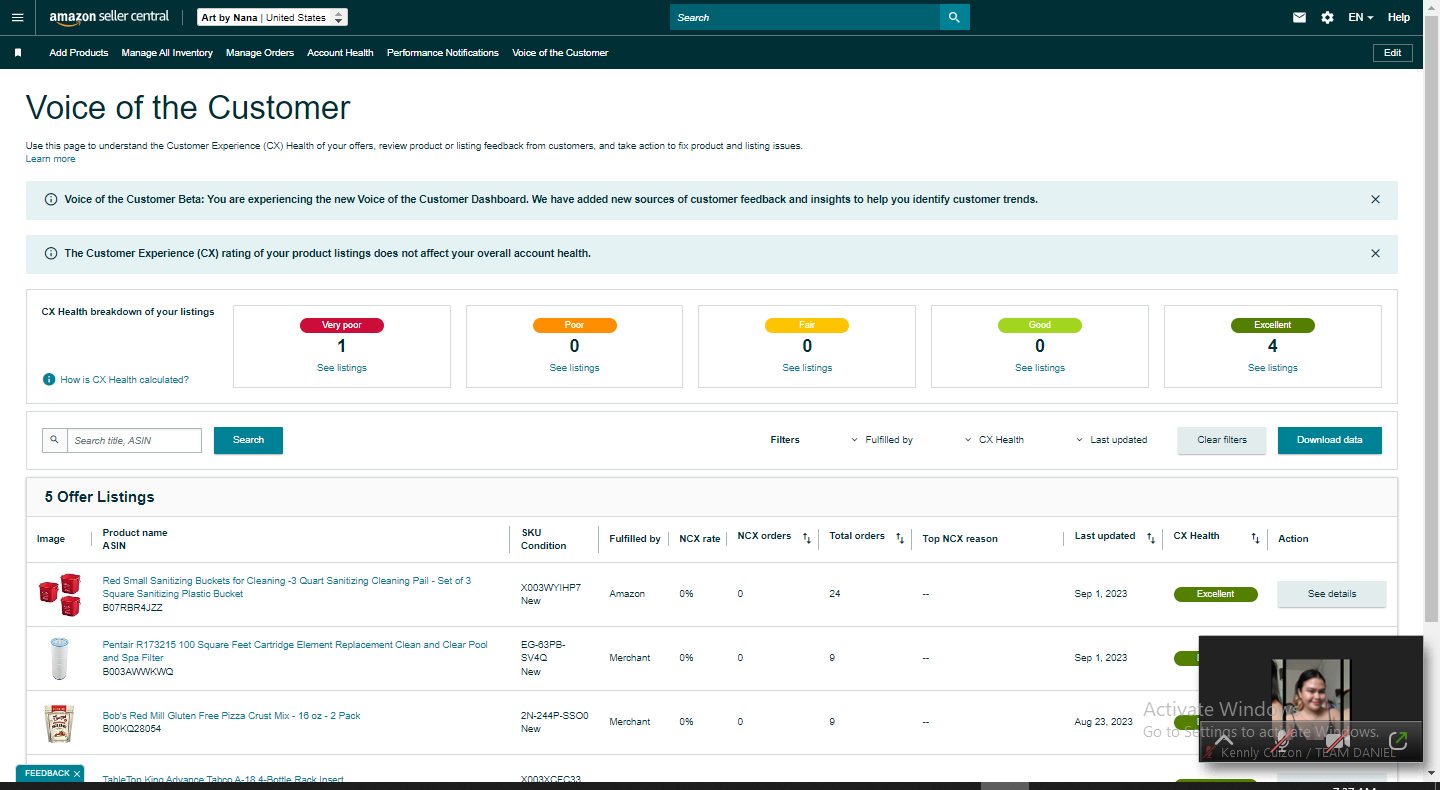The height and width of the screenshot is (790, 1440).
Task: Click the B07RBR4JZZ ASIN text
Action: click(132, 607)
